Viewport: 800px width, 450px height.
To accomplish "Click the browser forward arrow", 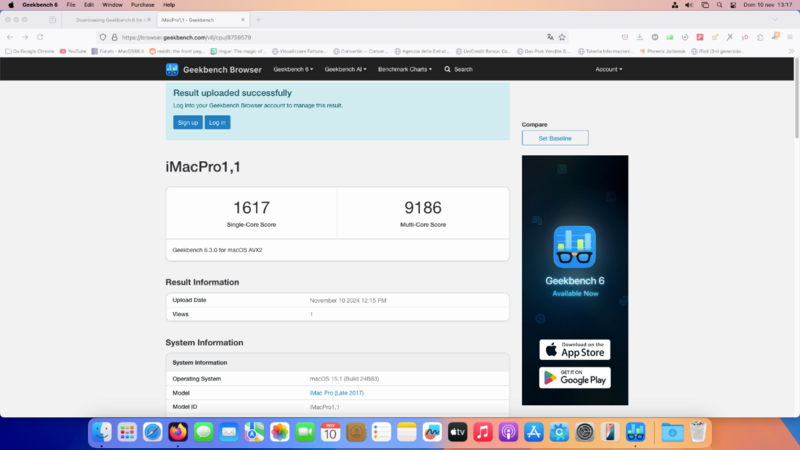I will (25, 37).
